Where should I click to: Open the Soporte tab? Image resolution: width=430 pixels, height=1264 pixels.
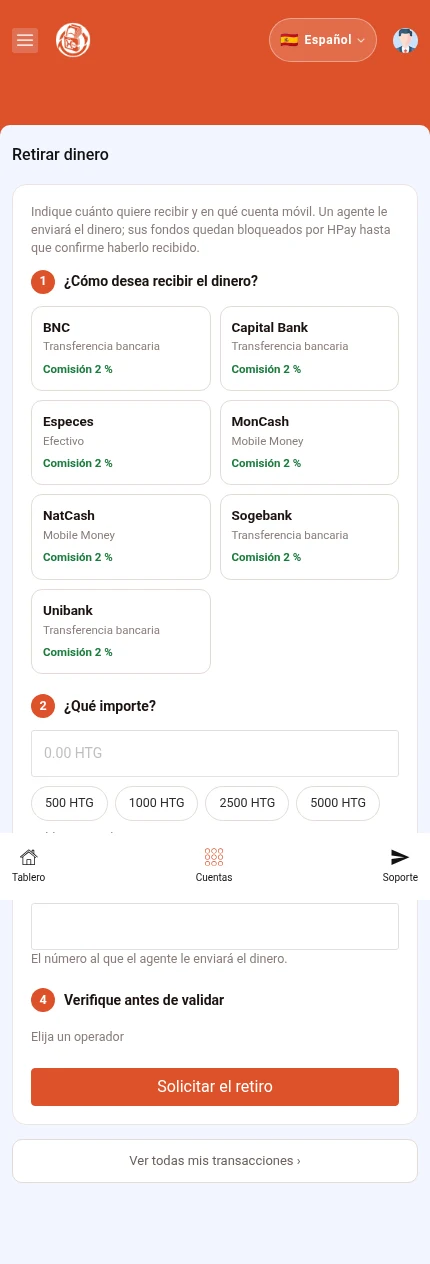(400, 866)
